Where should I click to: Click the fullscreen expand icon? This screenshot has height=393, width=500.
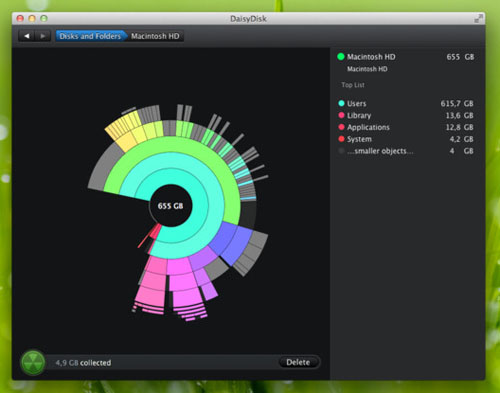coord(478,18)
